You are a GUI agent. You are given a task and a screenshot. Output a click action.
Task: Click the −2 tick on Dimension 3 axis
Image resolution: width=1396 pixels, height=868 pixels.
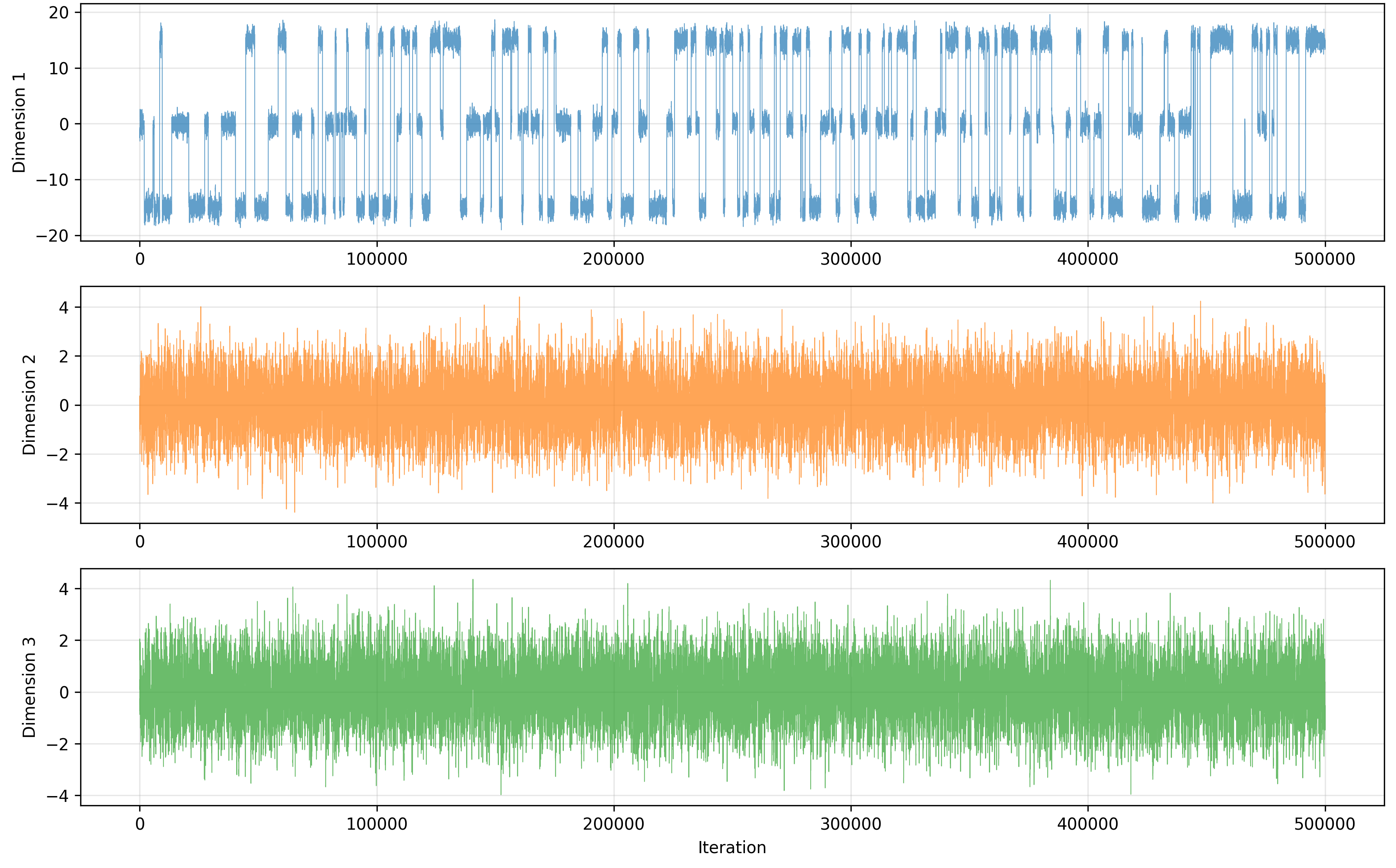[57, 744]
